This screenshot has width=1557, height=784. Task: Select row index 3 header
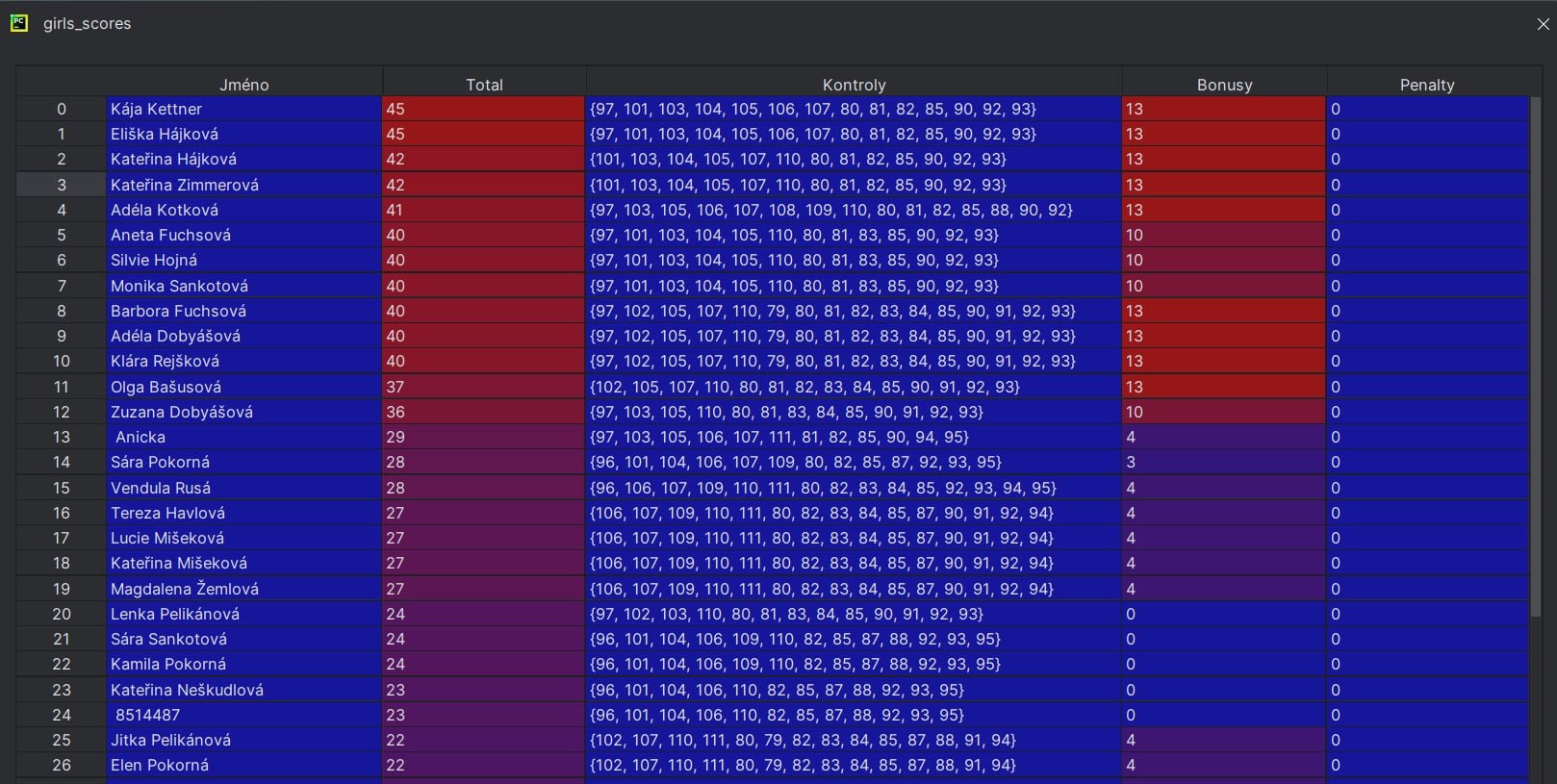click(62, 185)
